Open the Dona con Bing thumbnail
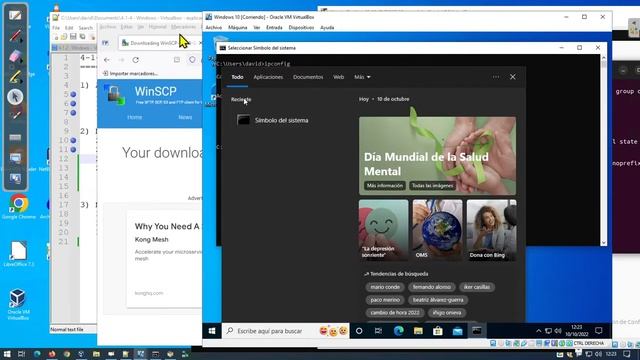The height and width of the screenshot is (360, 640). 491,230
